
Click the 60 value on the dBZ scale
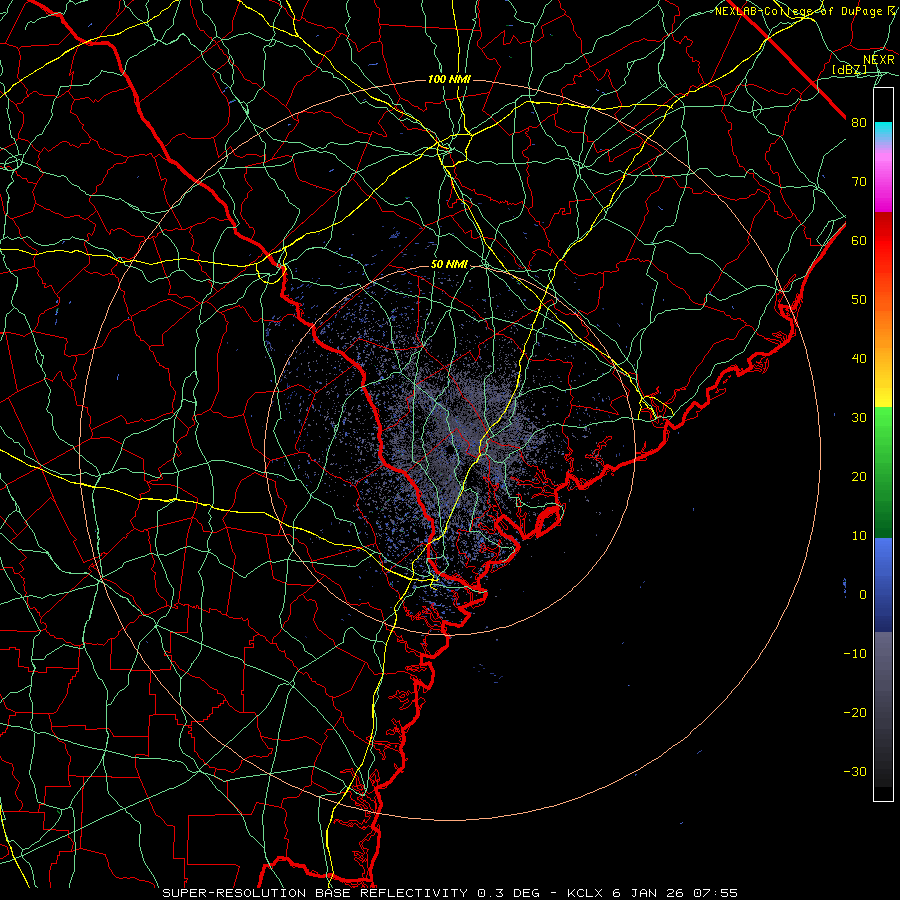pos(859,240)
